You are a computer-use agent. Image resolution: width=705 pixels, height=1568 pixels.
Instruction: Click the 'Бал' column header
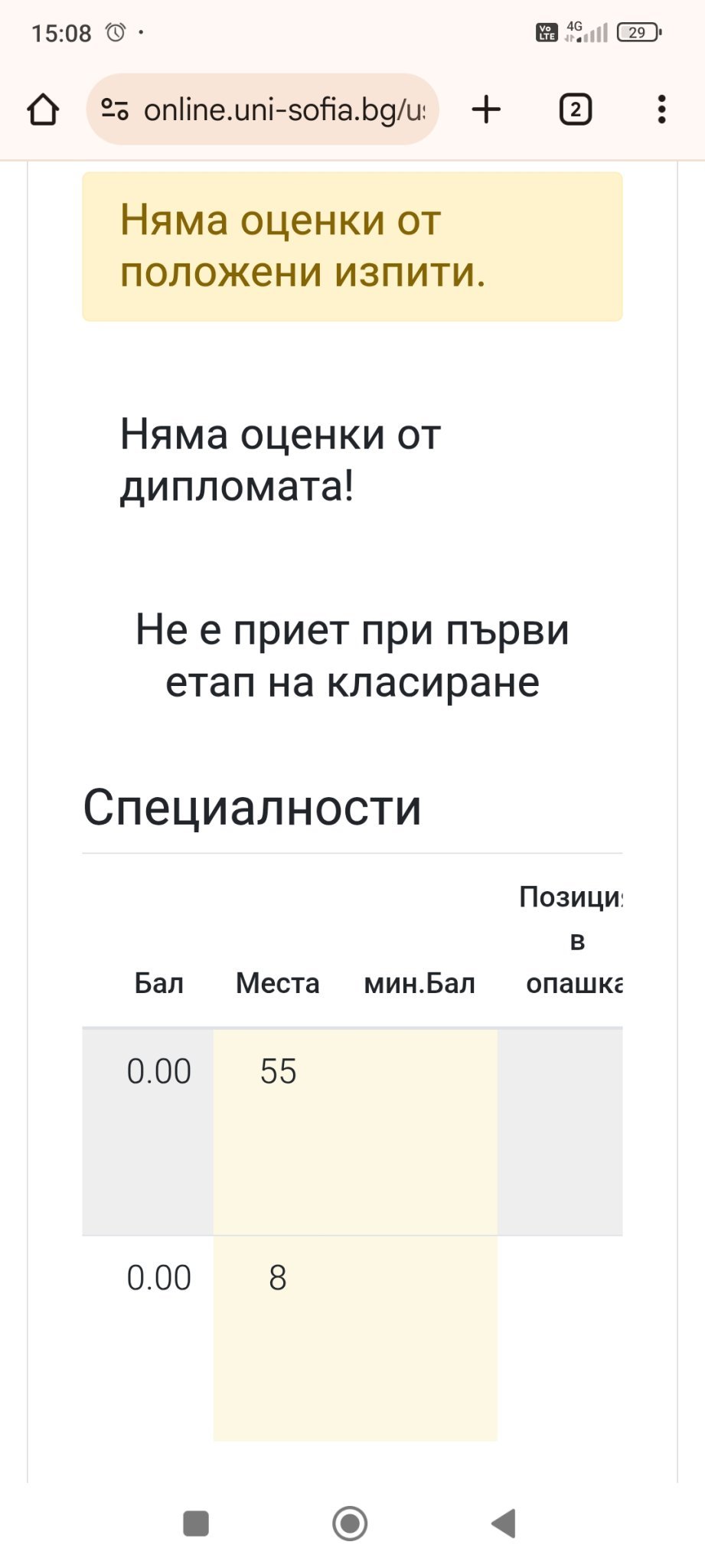(158, 982)
